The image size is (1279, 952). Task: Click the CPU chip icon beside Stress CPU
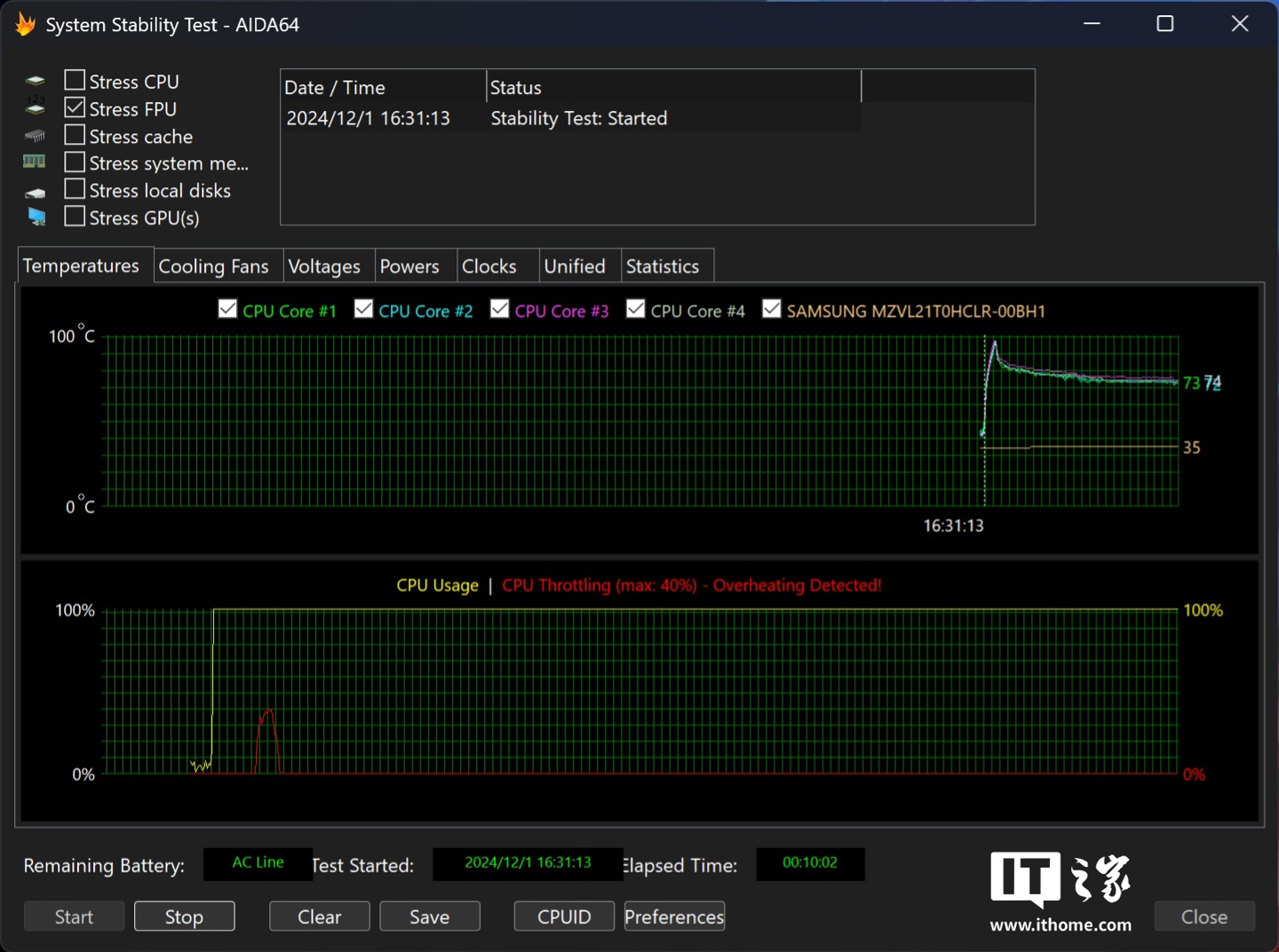[x=35, y=82]
